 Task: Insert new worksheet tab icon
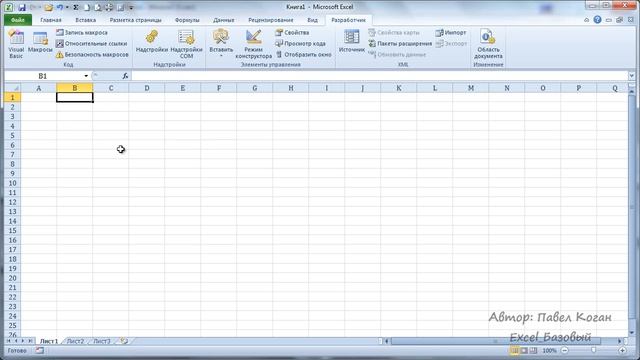124,341
